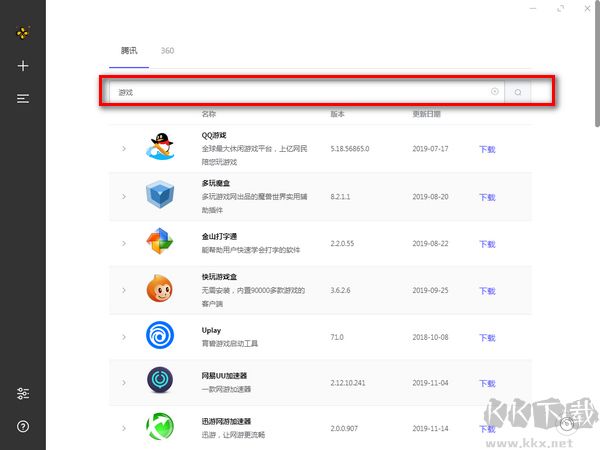
Task: Click version 3.6.2.6 cell
Action: pyautogui.click(x=340, y=290)
